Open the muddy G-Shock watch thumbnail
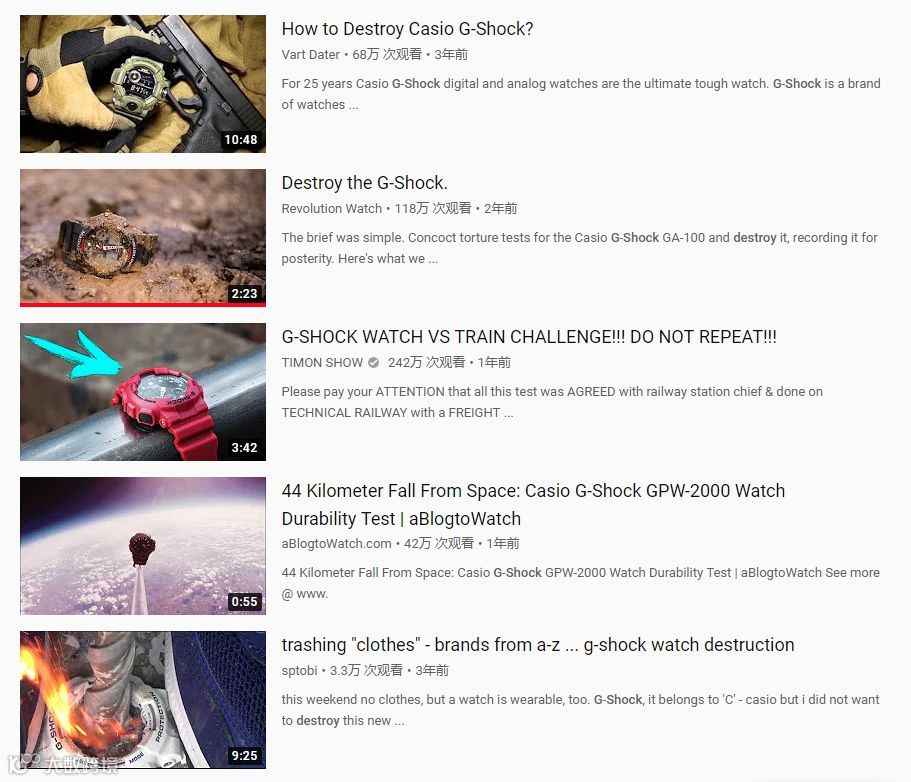This screenshot has width=911, height=782. (143, 237)
